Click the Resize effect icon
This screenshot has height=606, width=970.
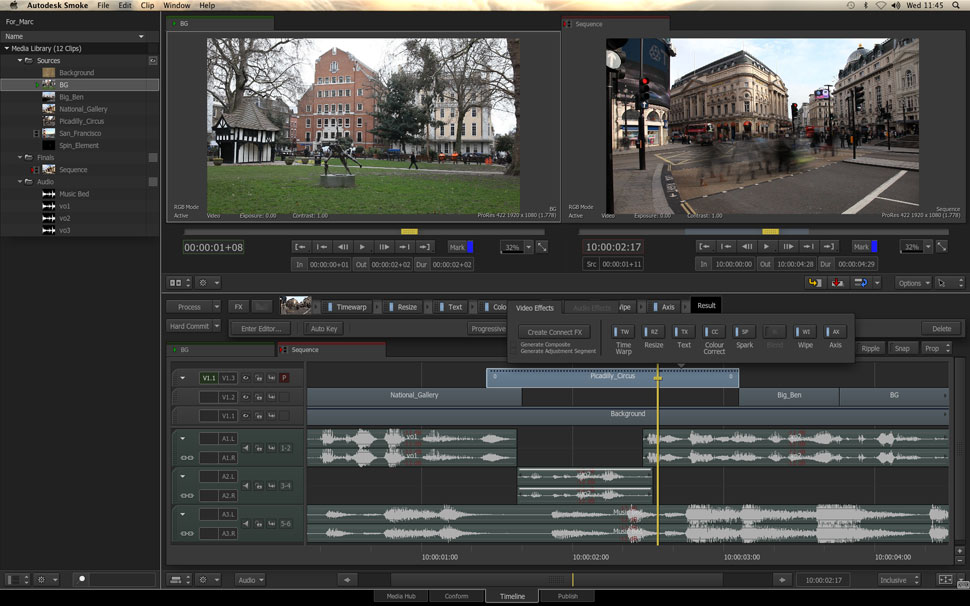click(654, 331)
